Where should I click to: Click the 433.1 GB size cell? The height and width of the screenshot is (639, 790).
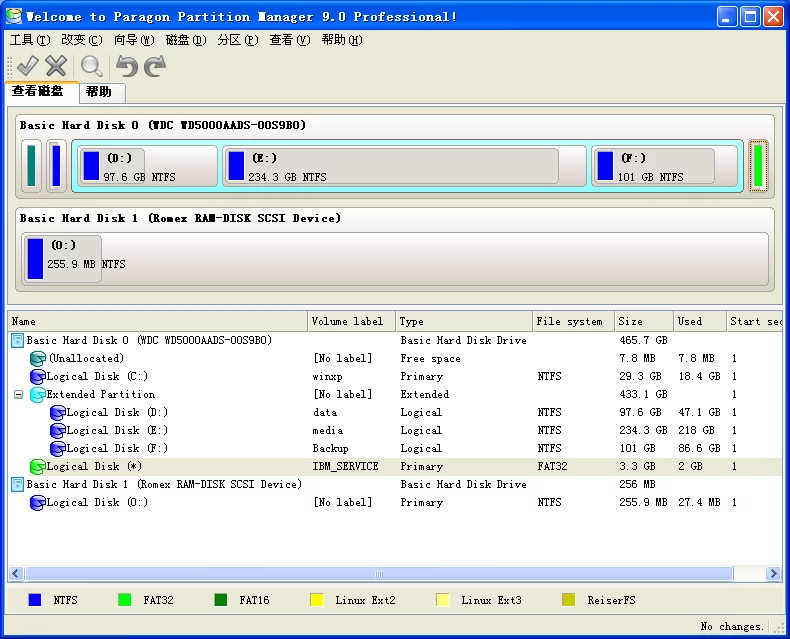click(x=643, y=395)
